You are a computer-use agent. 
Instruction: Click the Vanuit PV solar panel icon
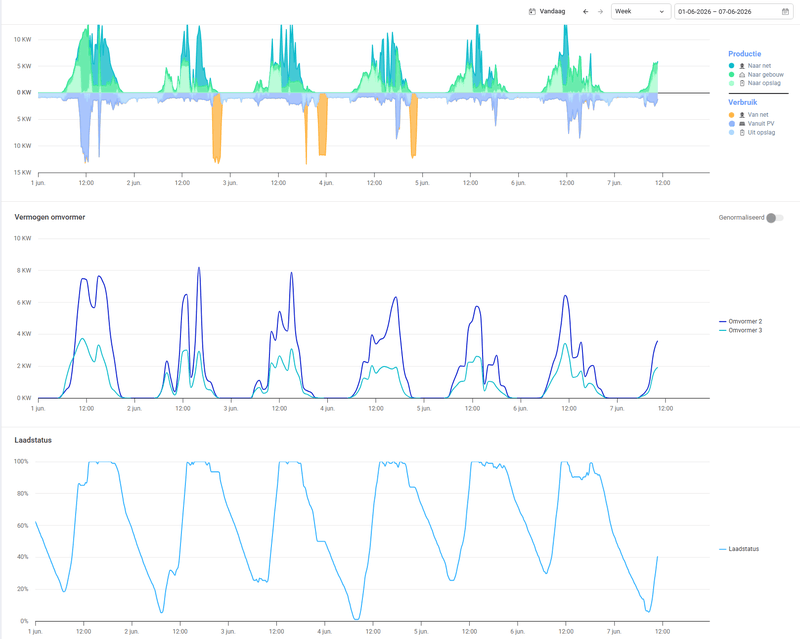742,124
